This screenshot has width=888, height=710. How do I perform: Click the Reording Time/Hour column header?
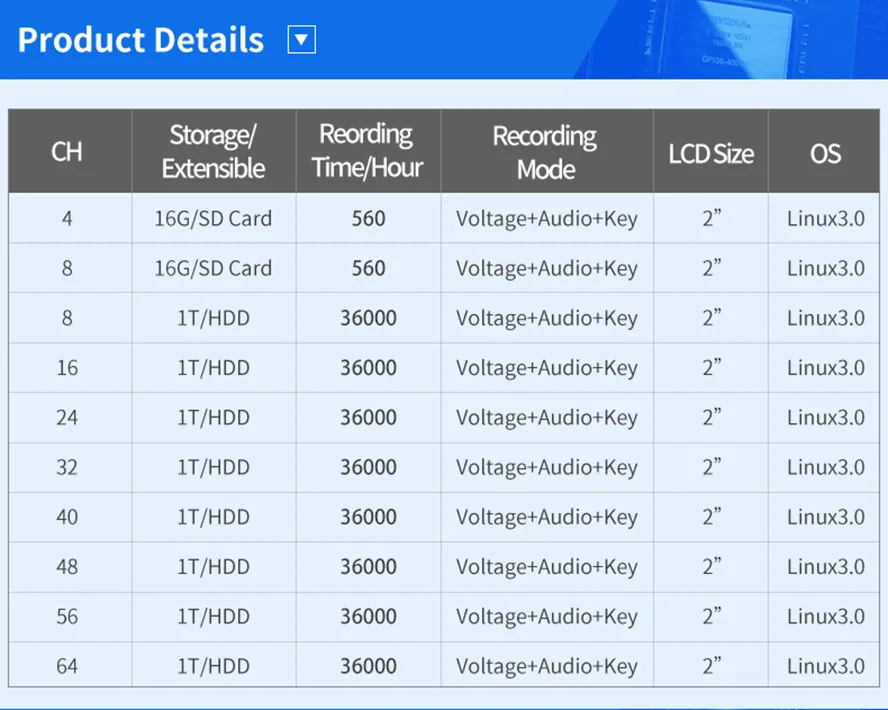[367, 151]
